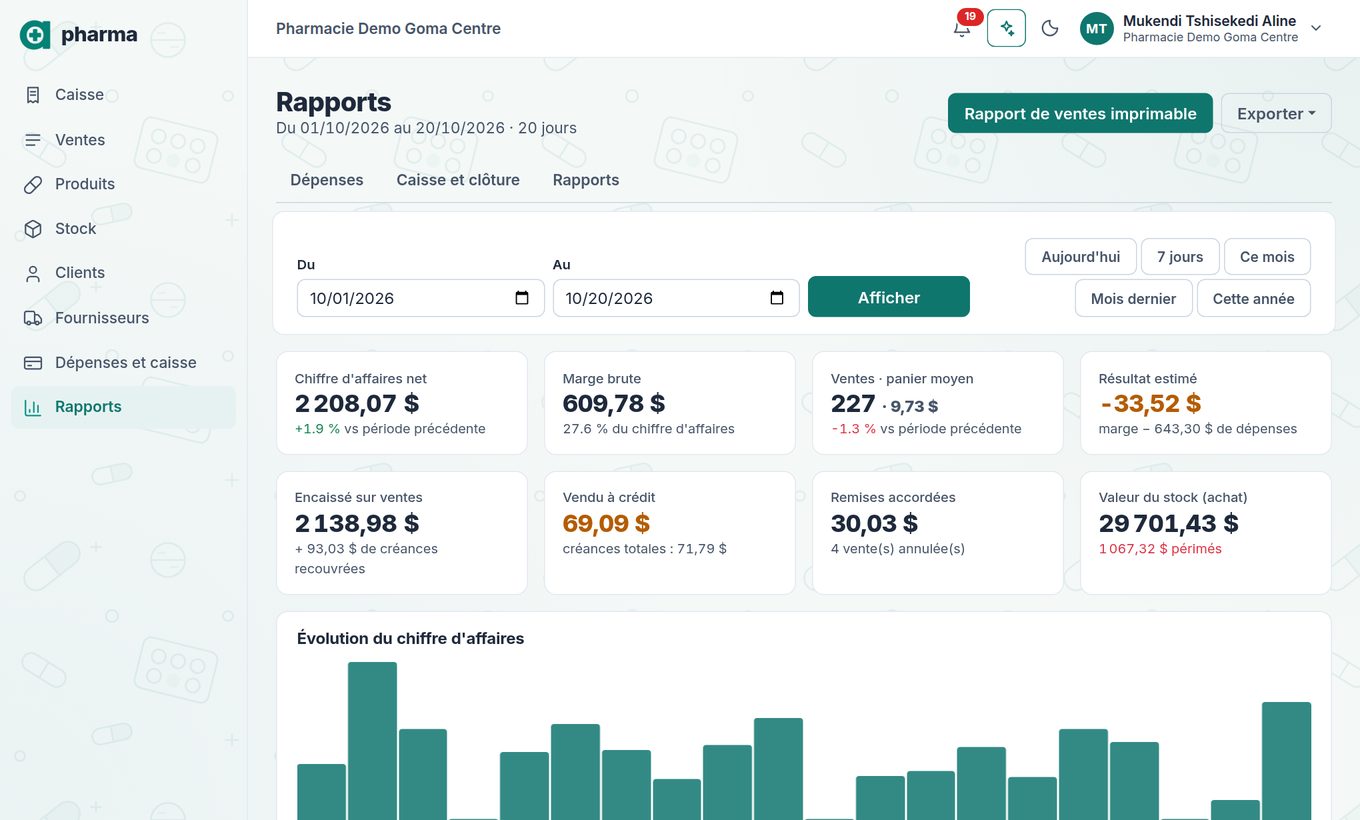Click the tallest bar in revenue chart
Viewport: 1360px width, 820px height.
(372, 741)
